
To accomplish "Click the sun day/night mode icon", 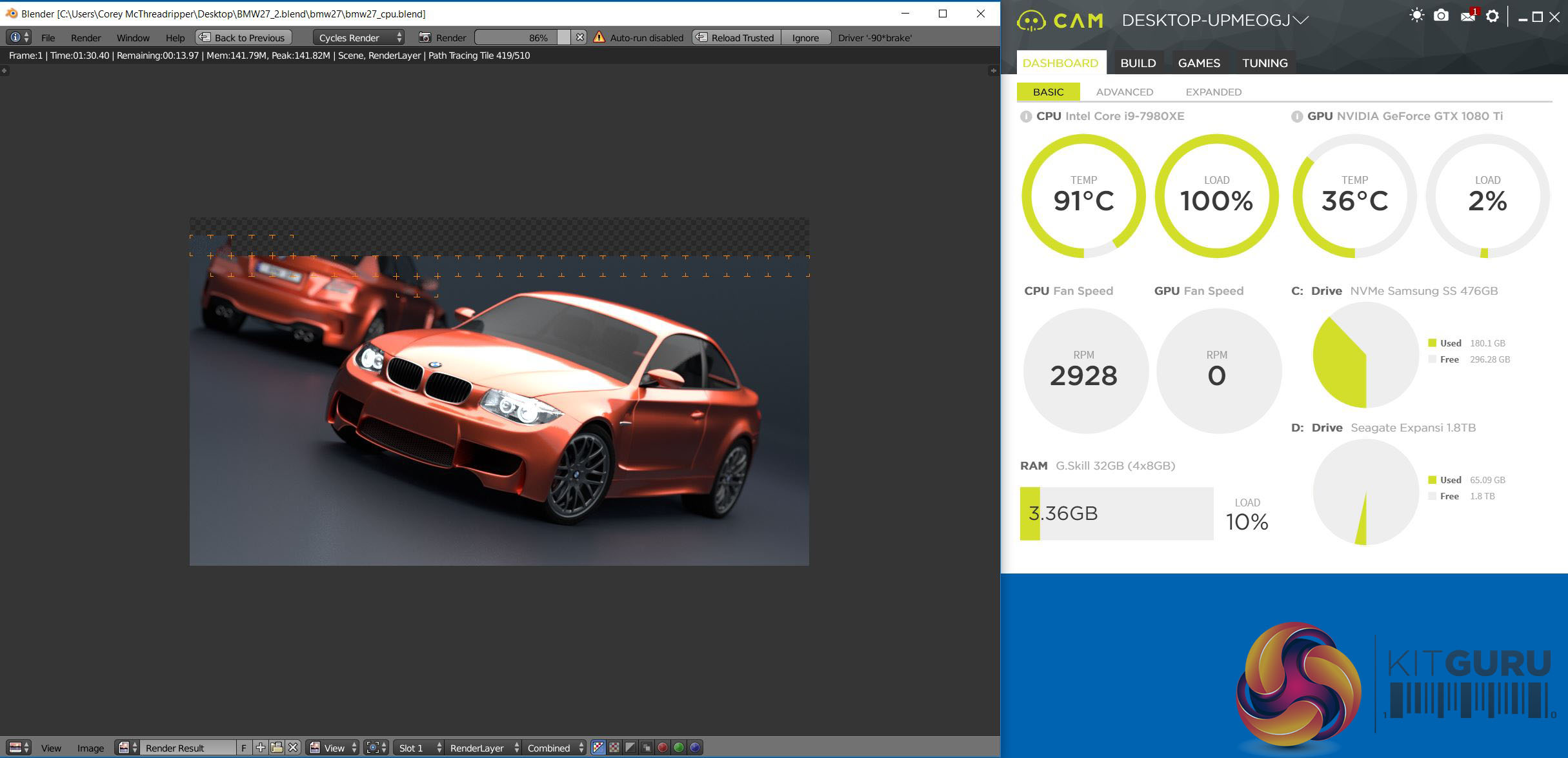I will point(1416,16).
